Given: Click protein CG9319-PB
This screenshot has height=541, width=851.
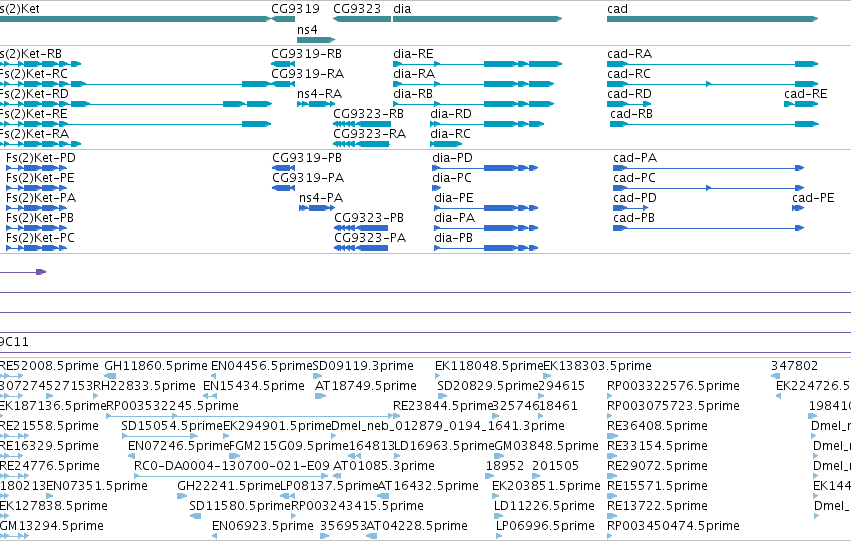Looking at the screenshot, I should [283, 168].
